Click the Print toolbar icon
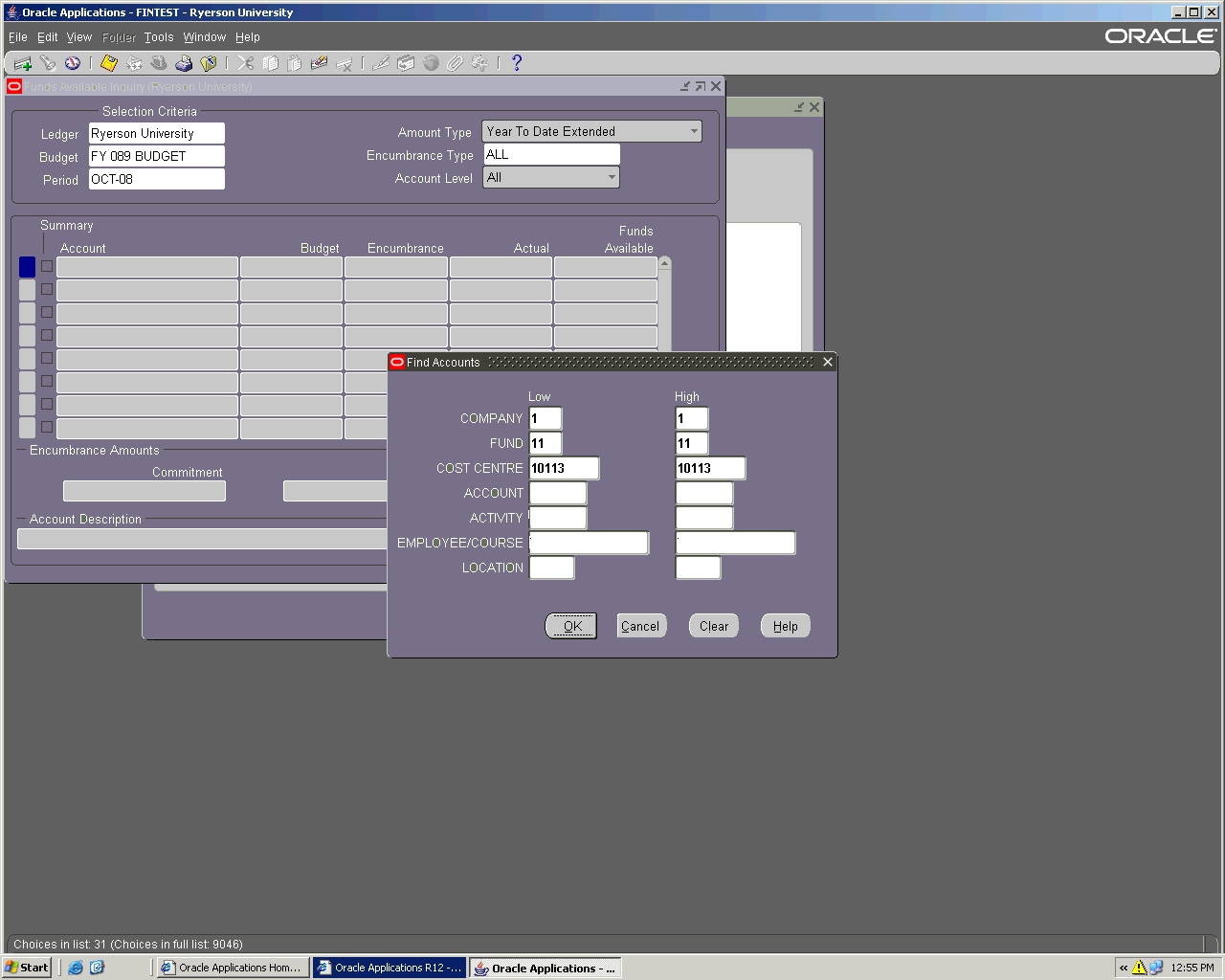The image size is (1225, 980). click(184, 63)
